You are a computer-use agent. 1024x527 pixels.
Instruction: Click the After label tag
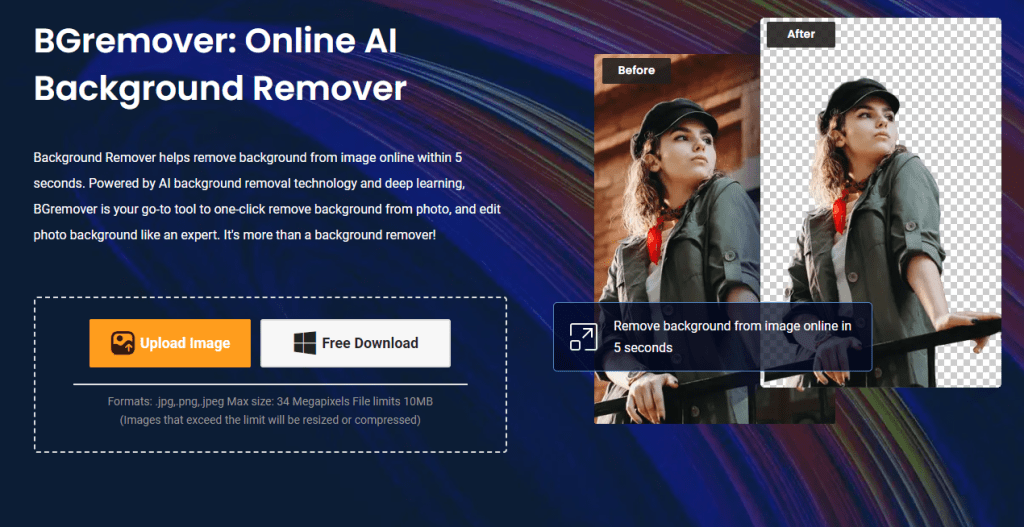click(801, 35)
